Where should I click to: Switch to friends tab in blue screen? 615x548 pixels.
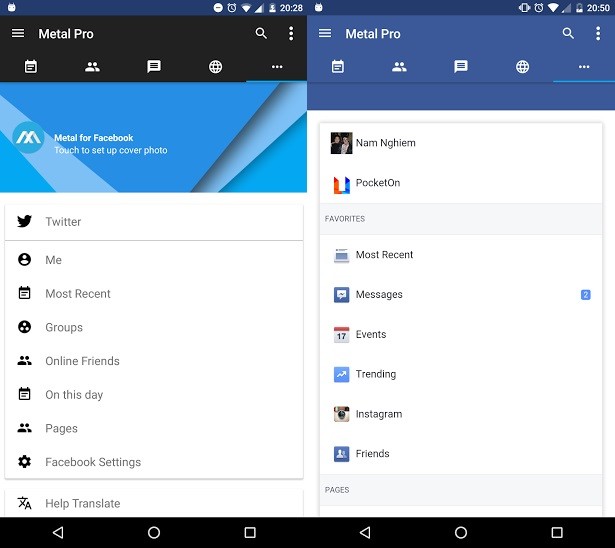coord(399,67)
